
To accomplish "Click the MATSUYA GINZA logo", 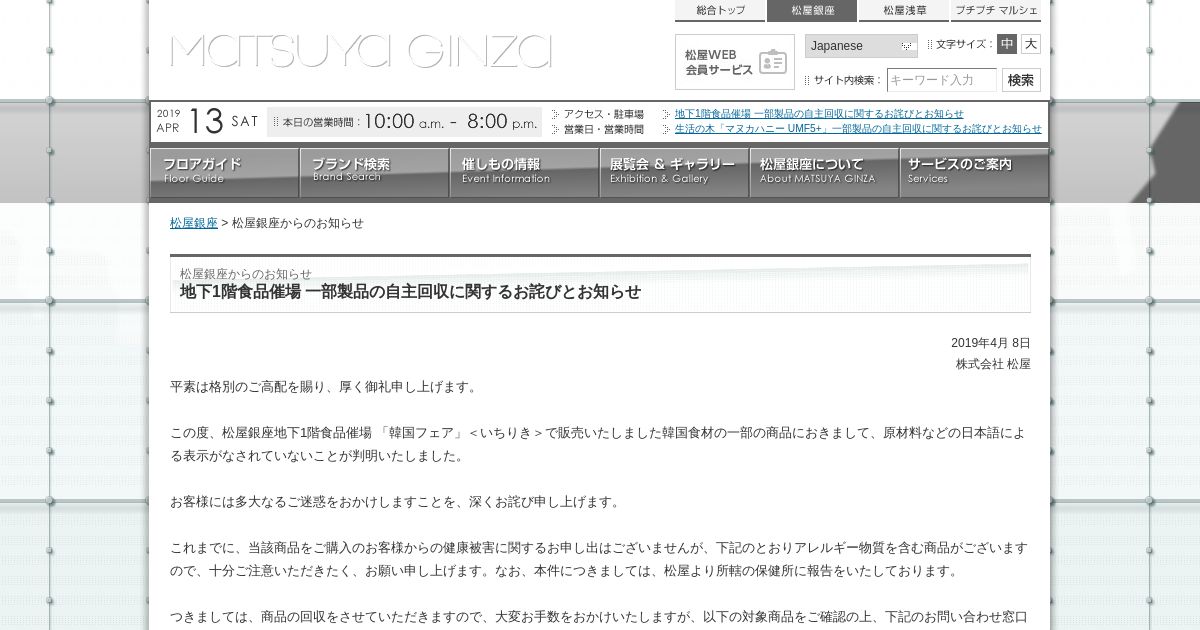I will (x=361, y=52).
